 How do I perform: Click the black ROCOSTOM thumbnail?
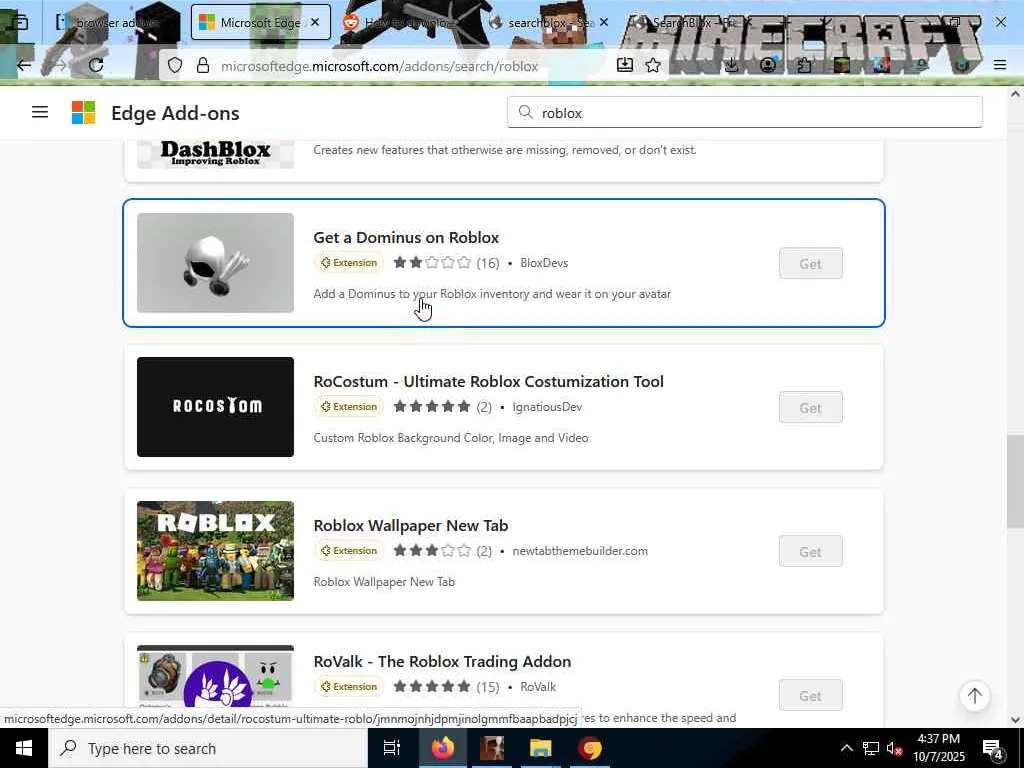point(216,407)
